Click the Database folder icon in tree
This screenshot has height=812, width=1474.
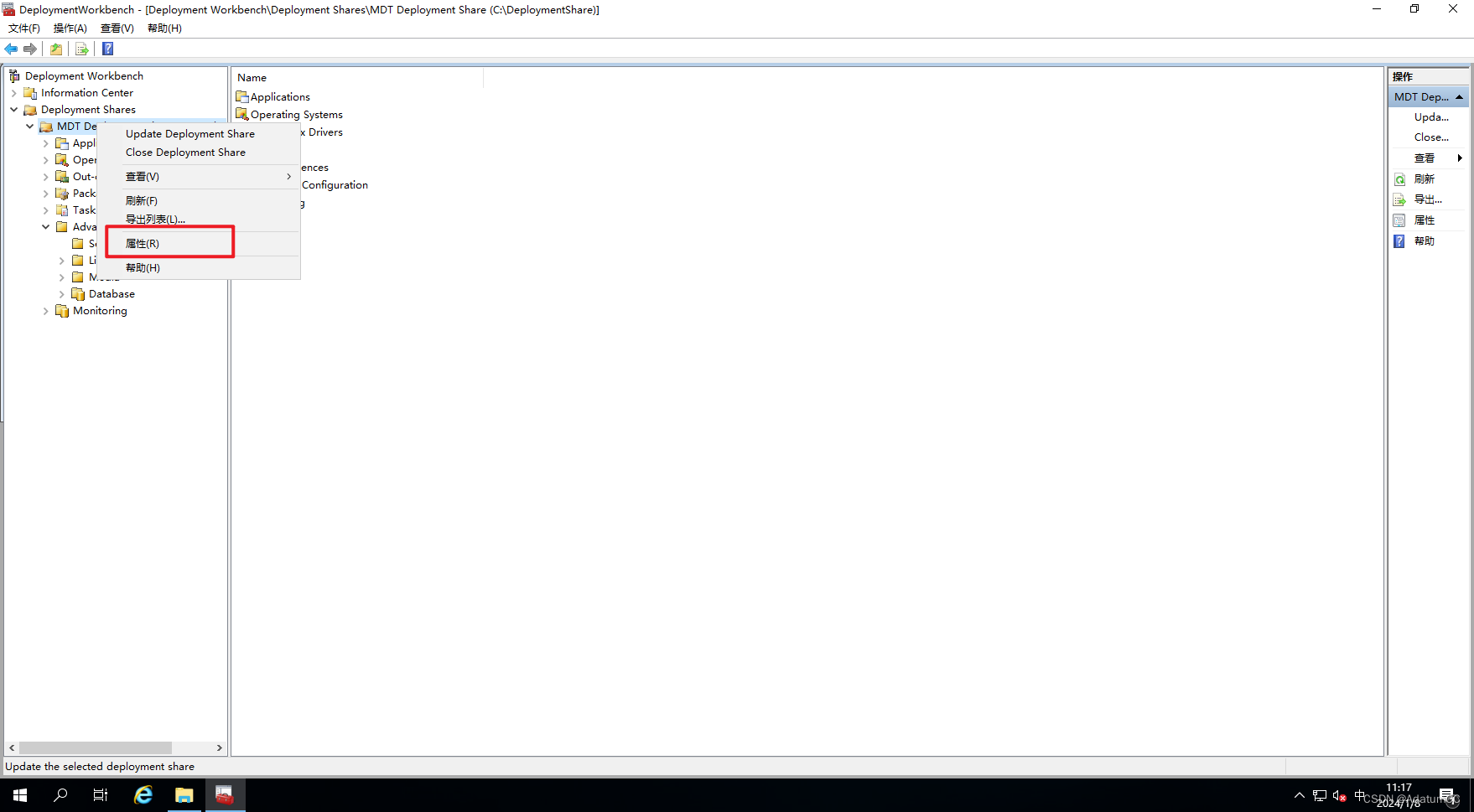tap(78, 294)
